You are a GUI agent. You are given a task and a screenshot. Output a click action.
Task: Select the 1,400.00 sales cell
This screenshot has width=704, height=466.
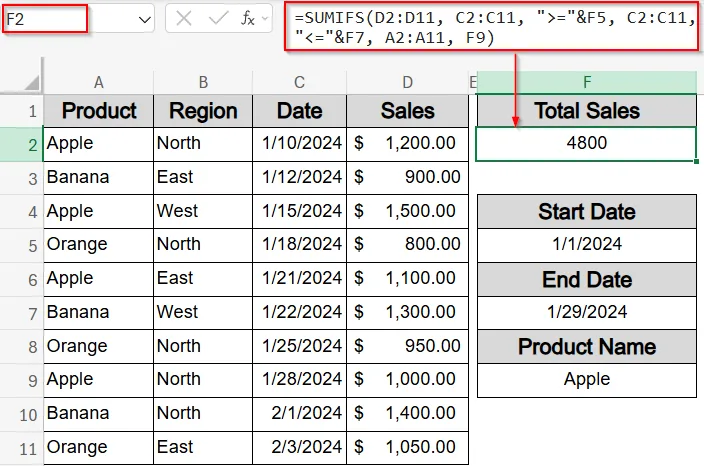407,414
